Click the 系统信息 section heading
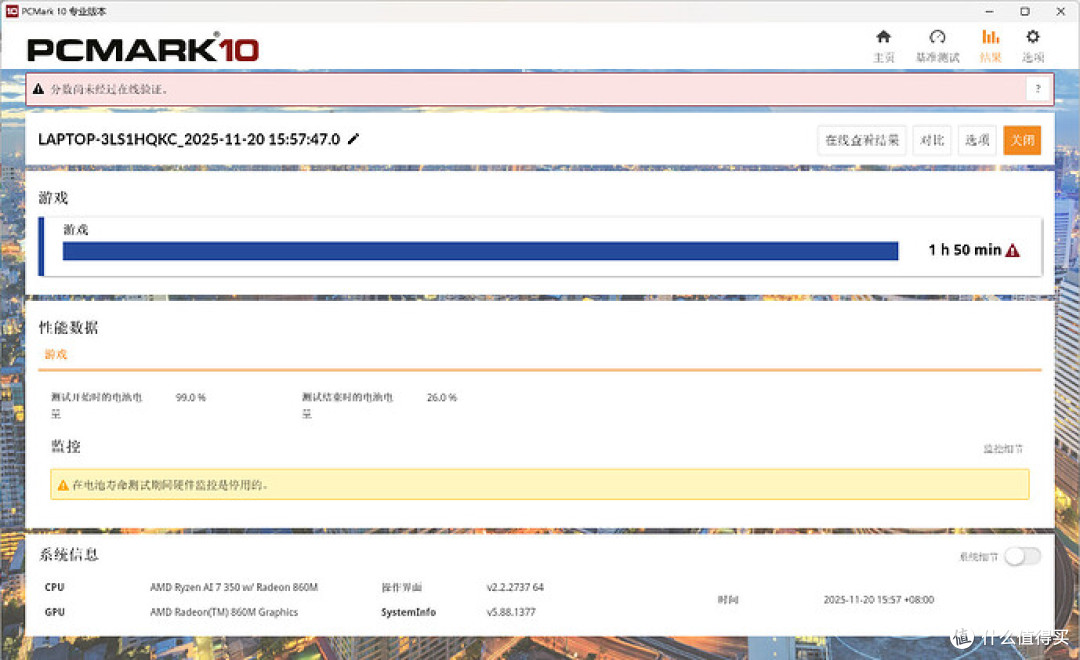This screenshot has height=660, width=1080. [68, 555]
